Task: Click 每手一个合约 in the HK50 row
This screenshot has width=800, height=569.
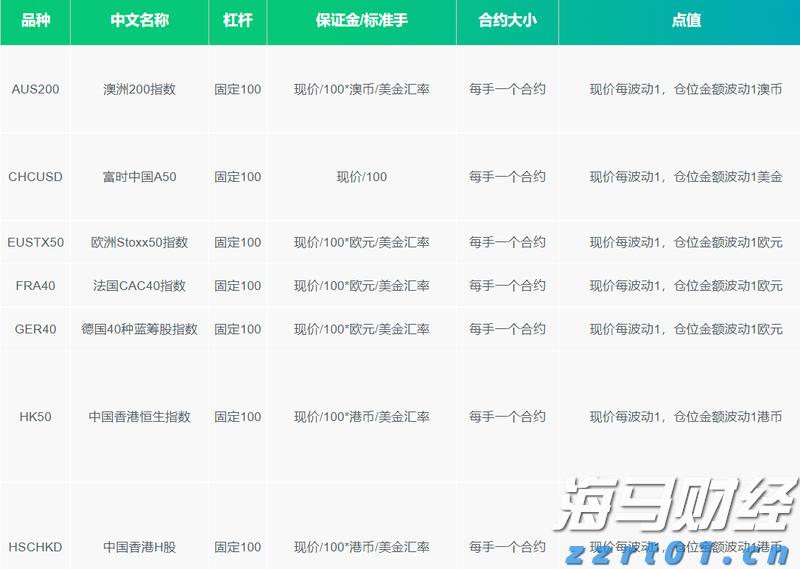Action: (508, 417)
